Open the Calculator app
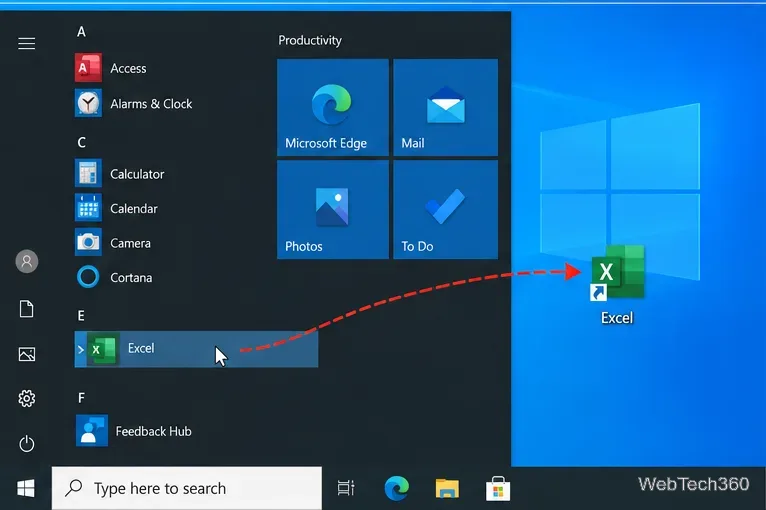The width and height of the screenshot is (766, 510). tap(119, 173)
